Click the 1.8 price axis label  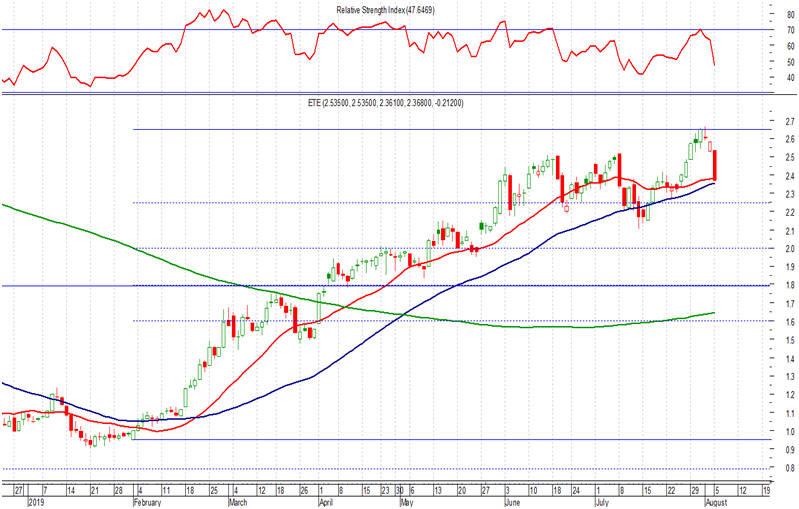pos(790,285)
